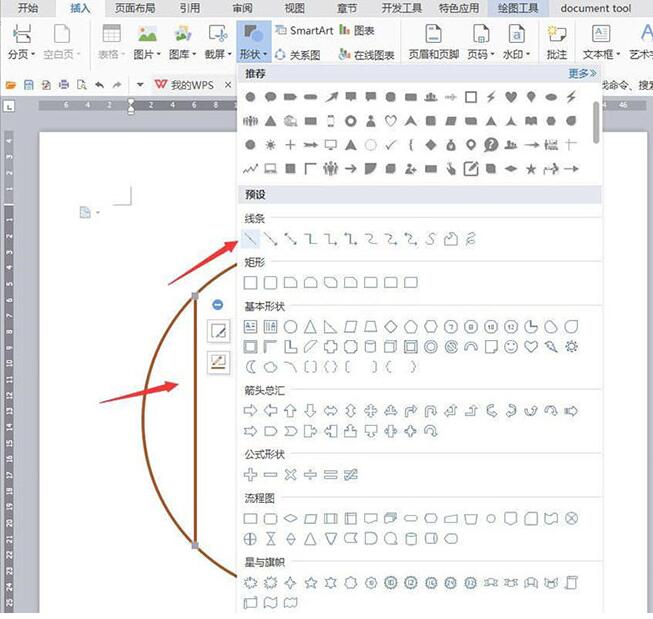Click the undo arrow

[100, 85]
